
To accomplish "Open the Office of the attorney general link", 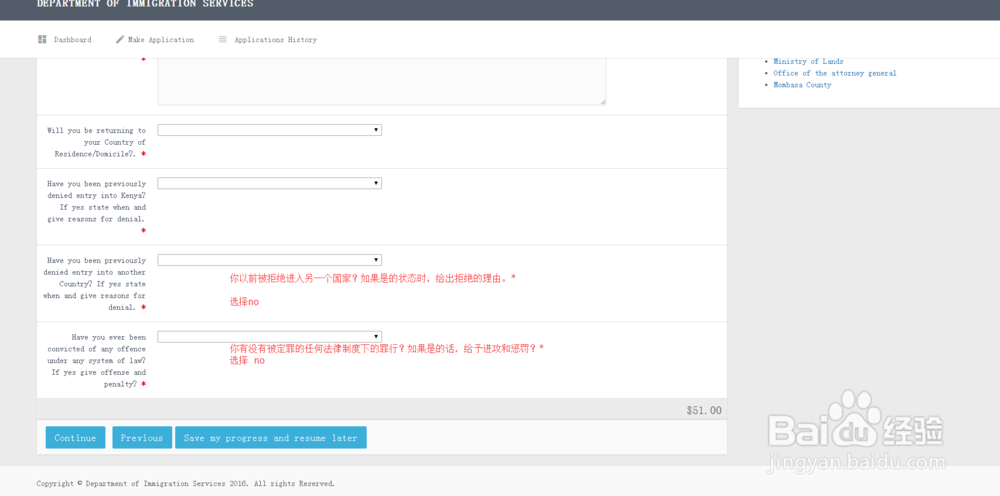I will tap(835, 73).
